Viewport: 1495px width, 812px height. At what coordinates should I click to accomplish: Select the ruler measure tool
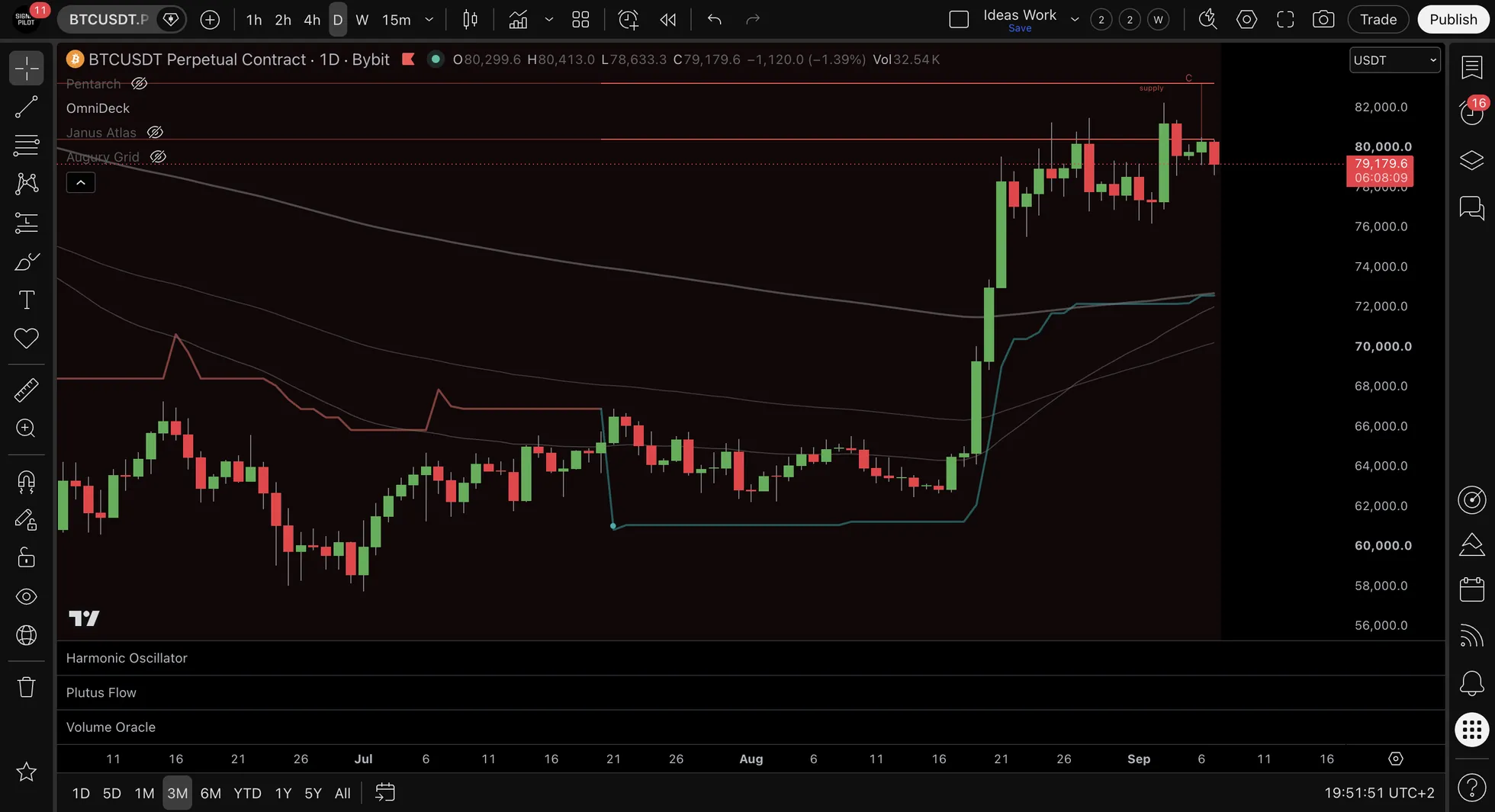[x=26, y=390]
